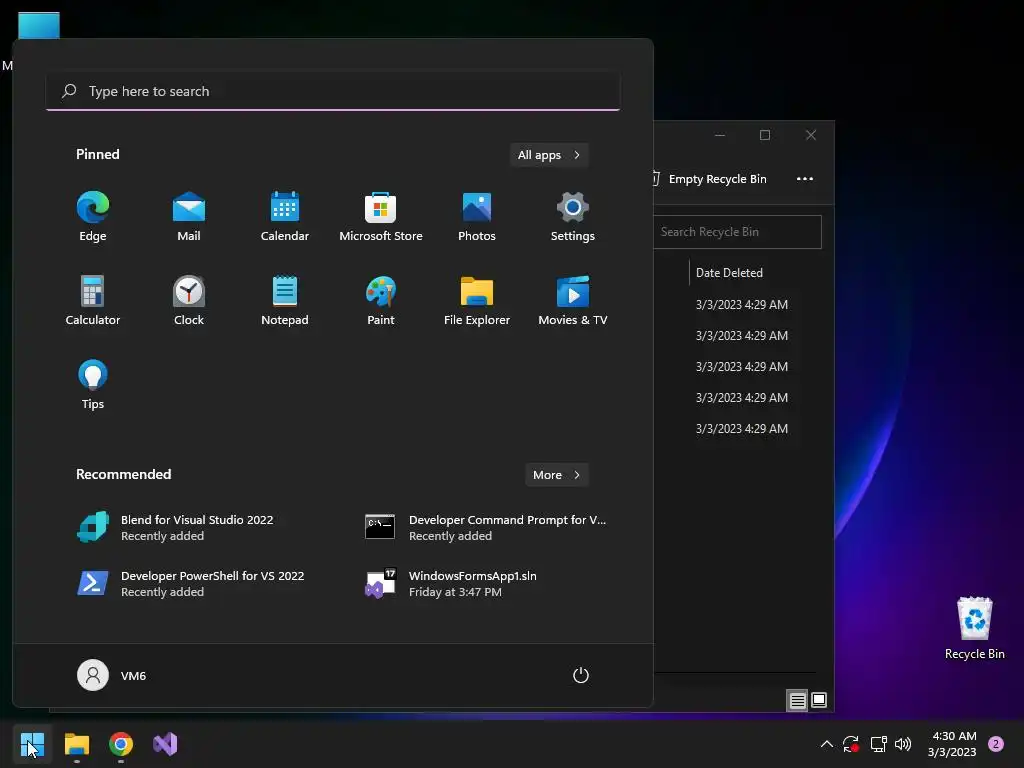Click the power button in Start menu

tap(581, 675)
